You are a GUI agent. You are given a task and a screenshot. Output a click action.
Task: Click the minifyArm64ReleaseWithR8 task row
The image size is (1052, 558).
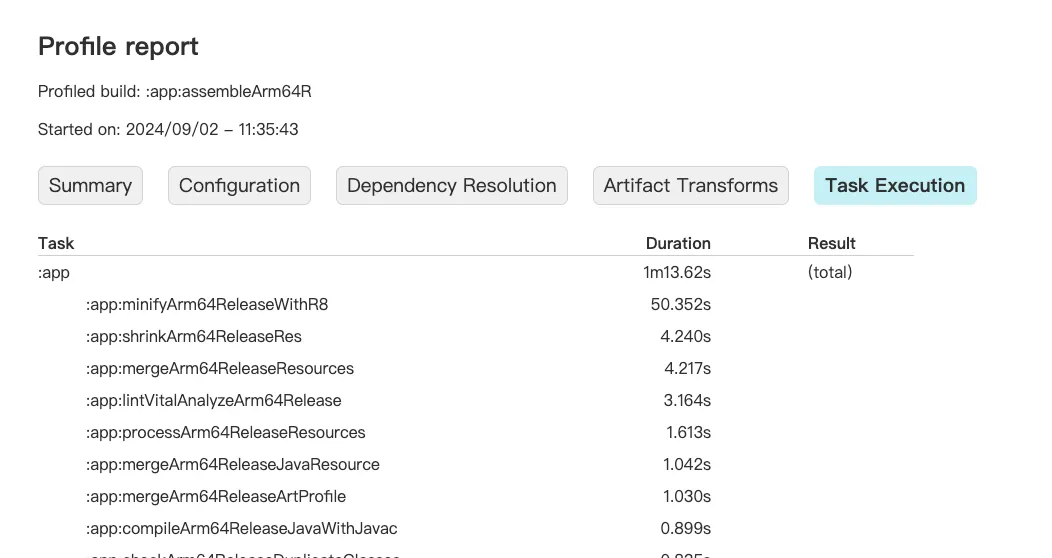point(207,304)
